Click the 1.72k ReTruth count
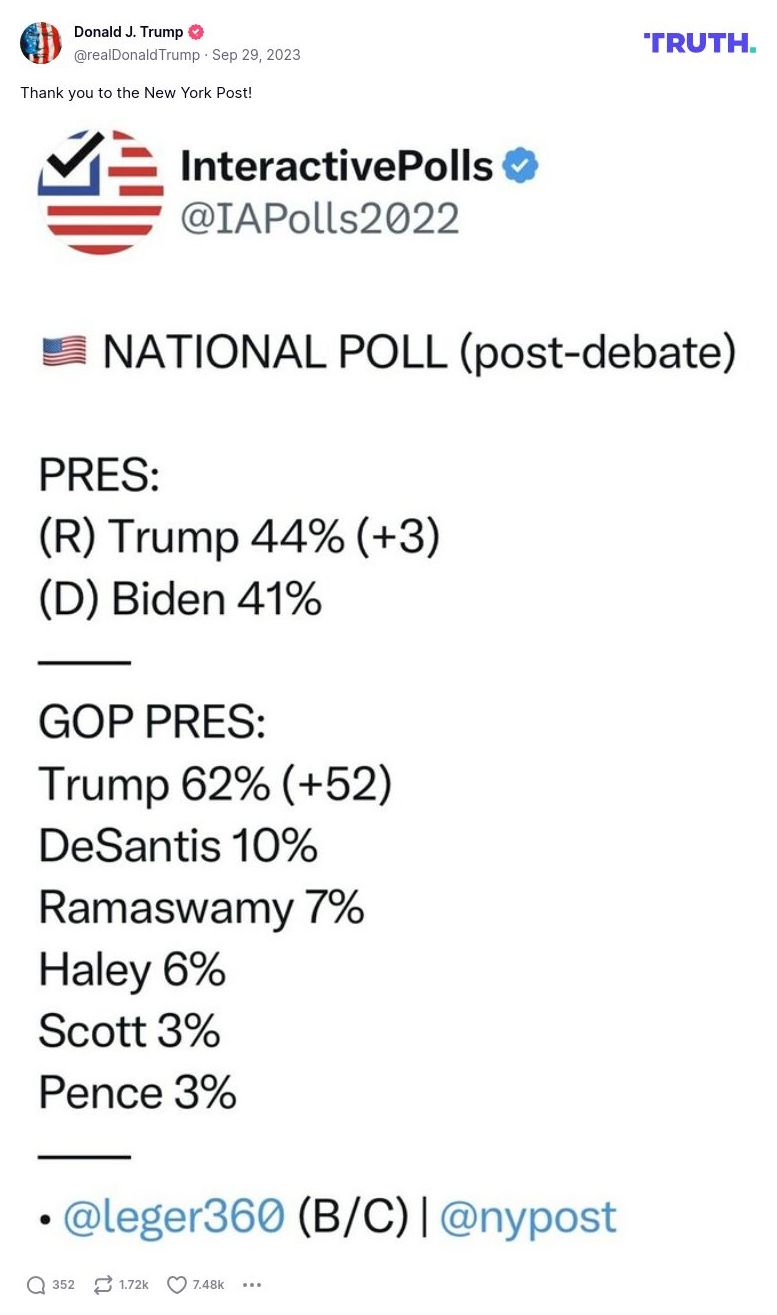777x1315 pixels. 134,1285
